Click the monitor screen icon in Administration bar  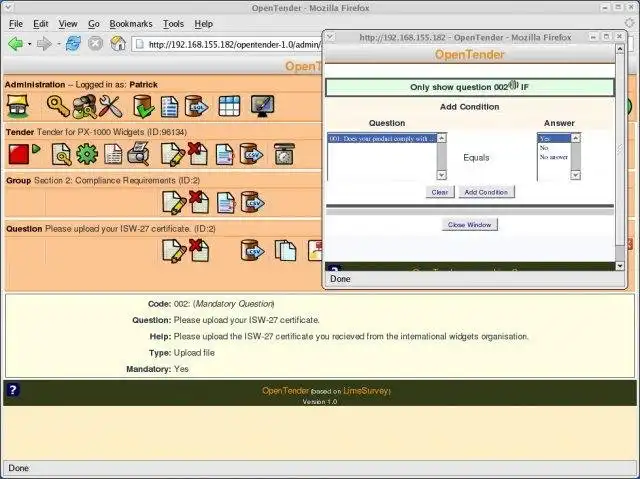click(262, 106)
